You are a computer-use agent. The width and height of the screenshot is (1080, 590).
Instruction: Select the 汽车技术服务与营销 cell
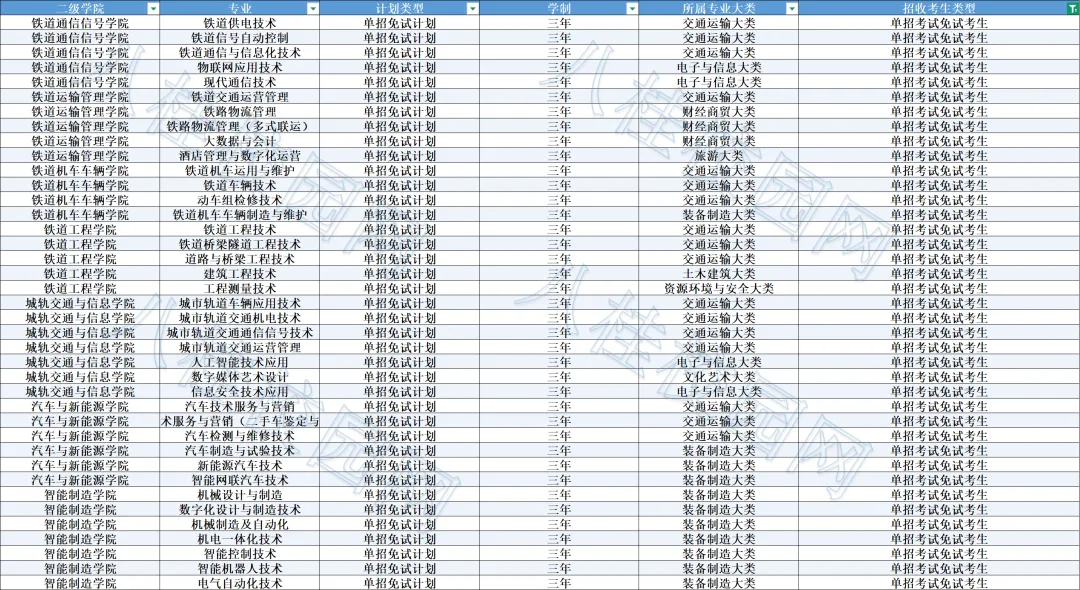[240, 406]
